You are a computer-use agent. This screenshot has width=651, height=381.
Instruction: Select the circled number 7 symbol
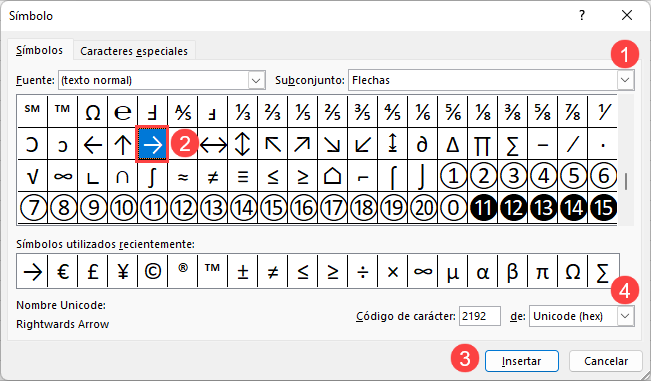32,208
